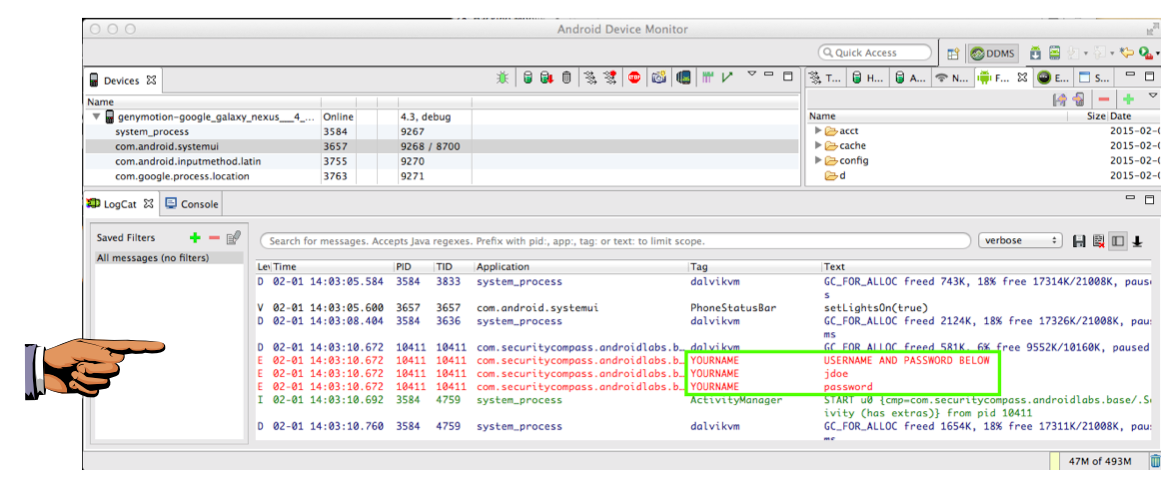Click the red Stop Process icon

click(x=634, y=77)
